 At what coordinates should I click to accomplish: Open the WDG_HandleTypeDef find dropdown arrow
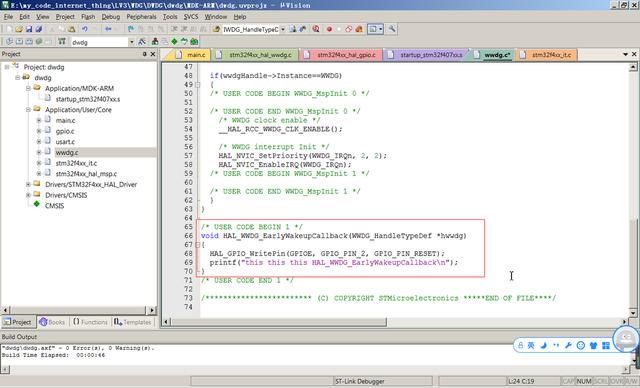tap(282, 29)
